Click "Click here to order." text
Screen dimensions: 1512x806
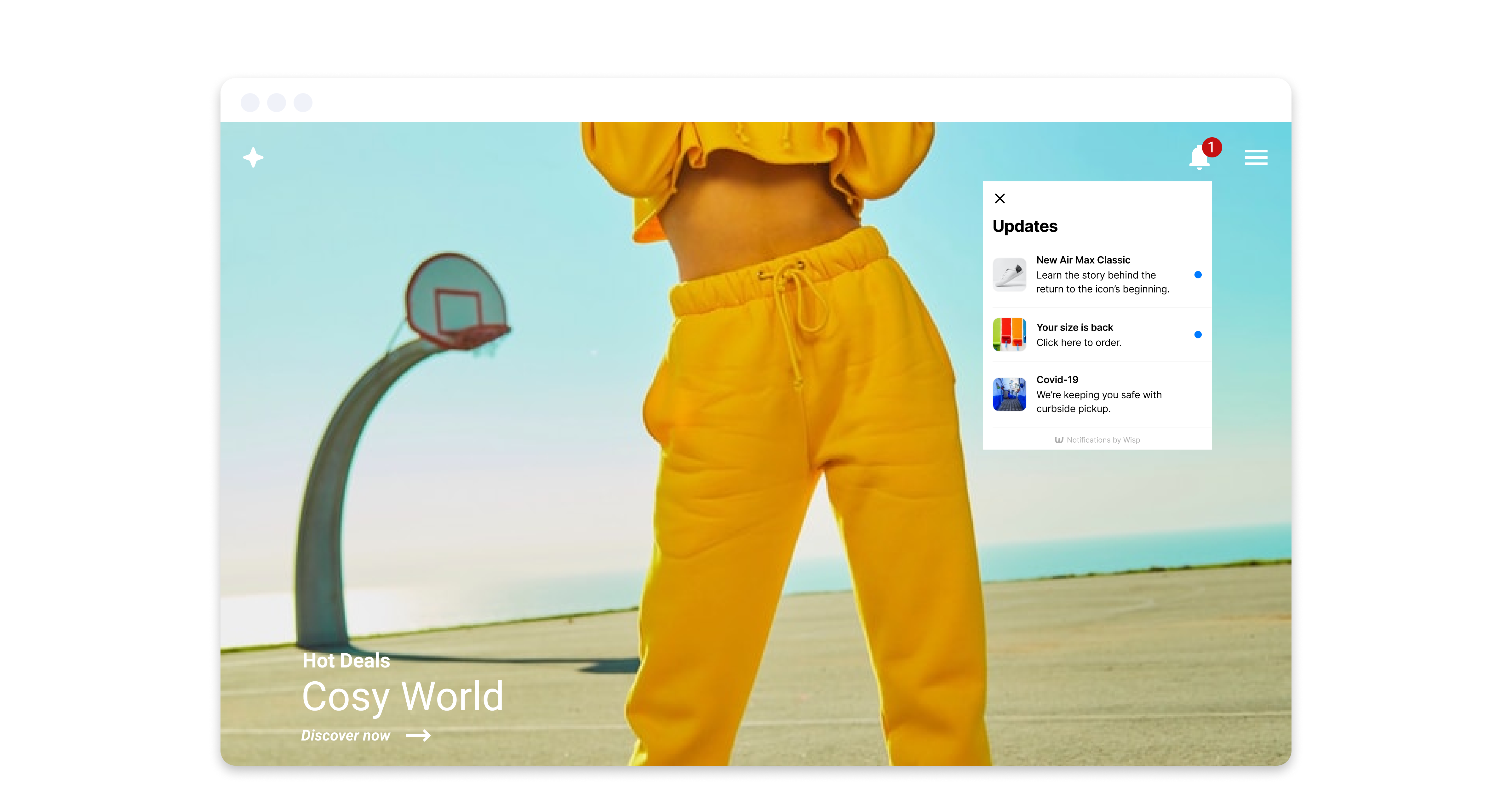pyautogui.click(x=1079, y=343)
